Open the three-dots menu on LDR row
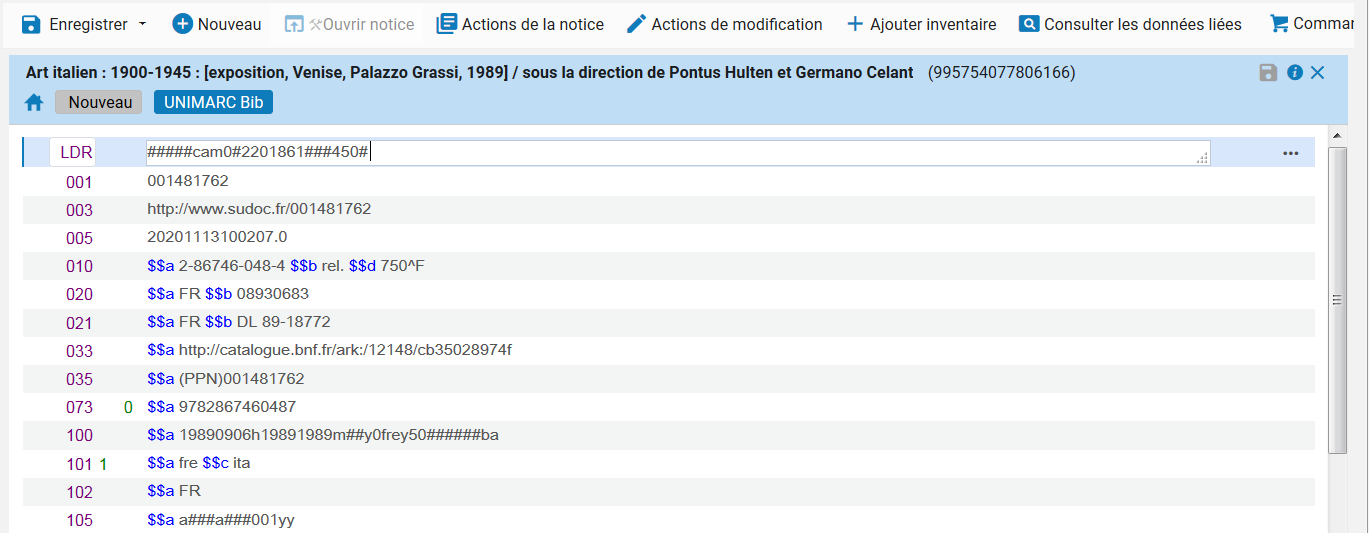This screenshot has width=1369, height=533. [1290, 153]
